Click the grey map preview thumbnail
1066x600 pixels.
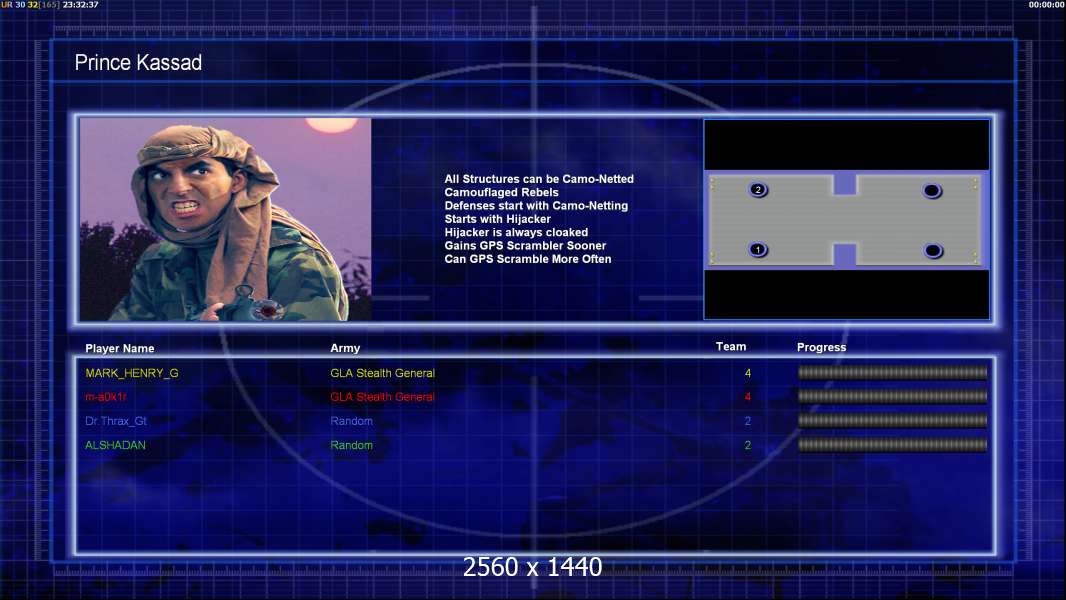(846, 219)
